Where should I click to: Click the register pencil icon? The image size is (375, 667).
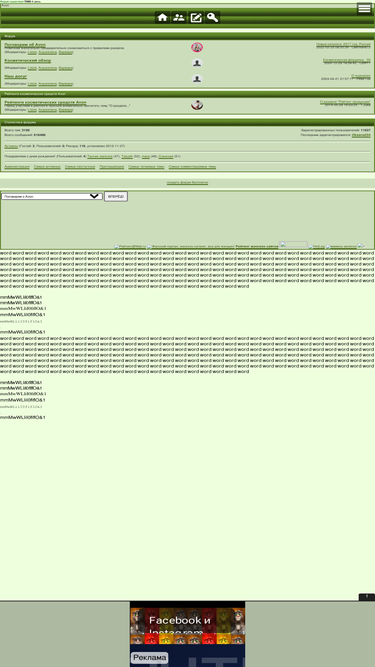coord(196,17)
